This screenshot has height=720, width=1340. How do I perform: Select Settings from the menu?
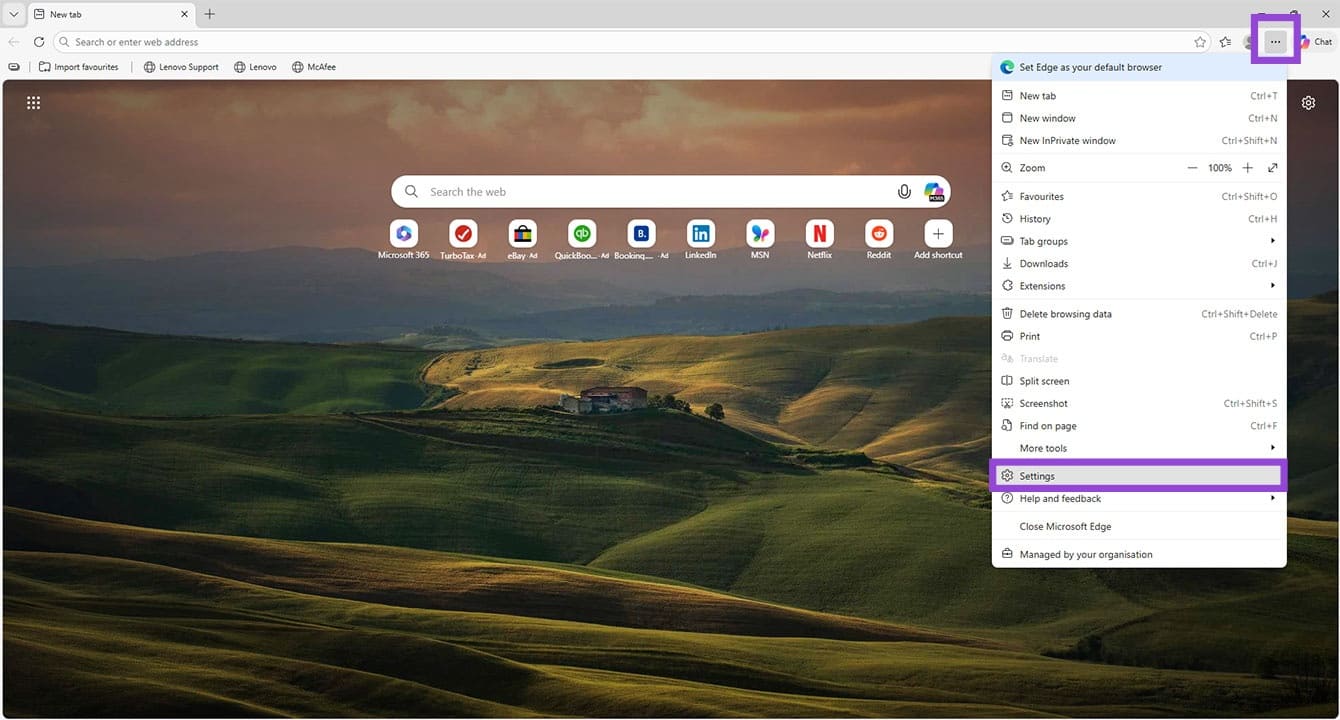point(1037,475)
